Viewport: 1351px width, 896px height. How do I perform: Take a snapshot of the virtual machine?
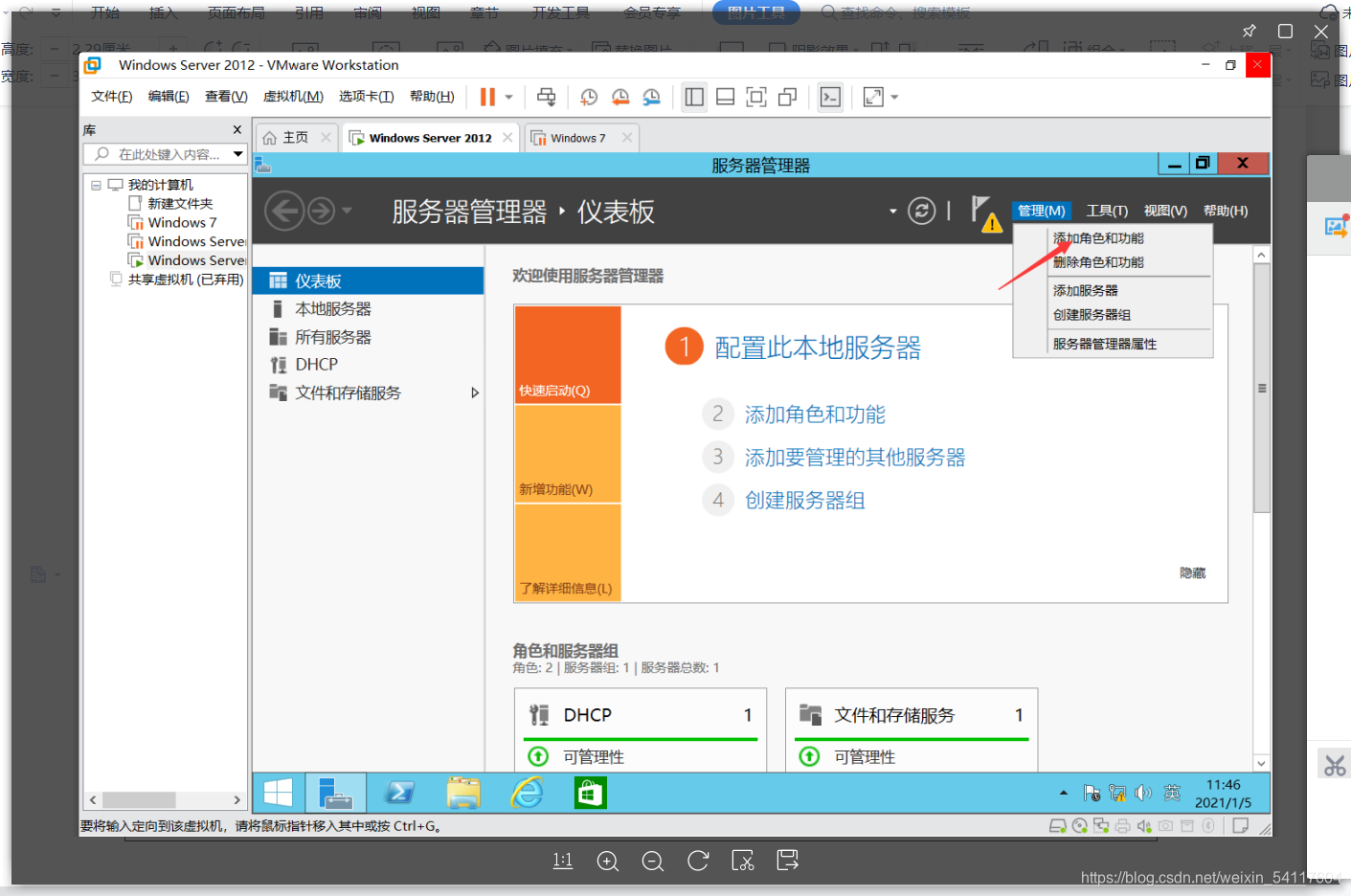[x=589, y=97]
